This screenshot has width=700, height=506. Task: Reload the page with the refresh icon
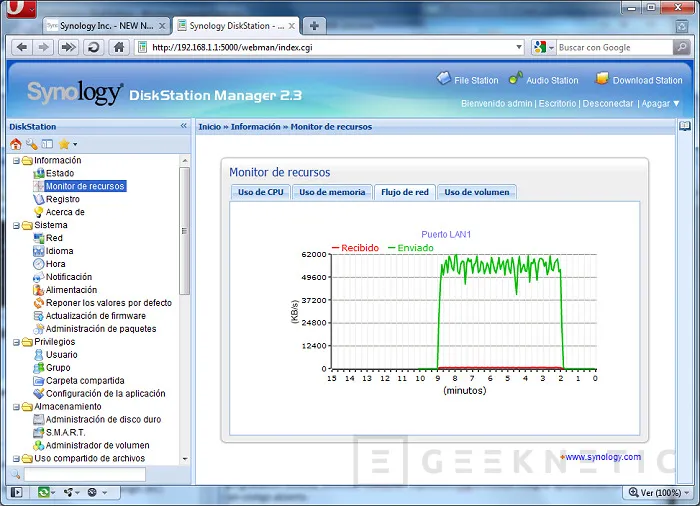pyautogui.click(x=94, y=47)
